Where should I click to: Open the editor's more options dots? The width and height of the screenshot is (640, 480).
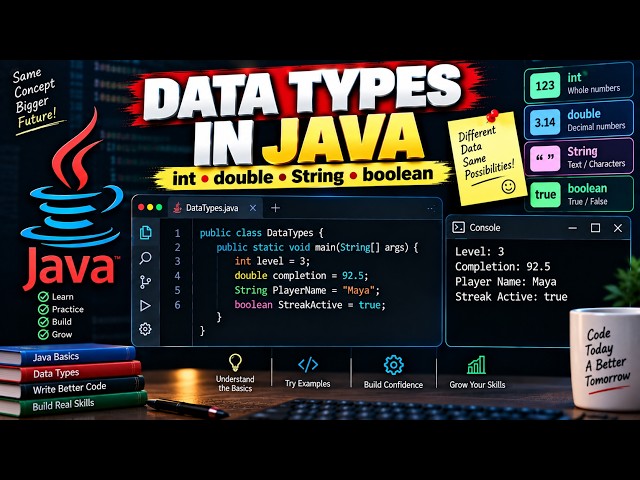[431, 209]
